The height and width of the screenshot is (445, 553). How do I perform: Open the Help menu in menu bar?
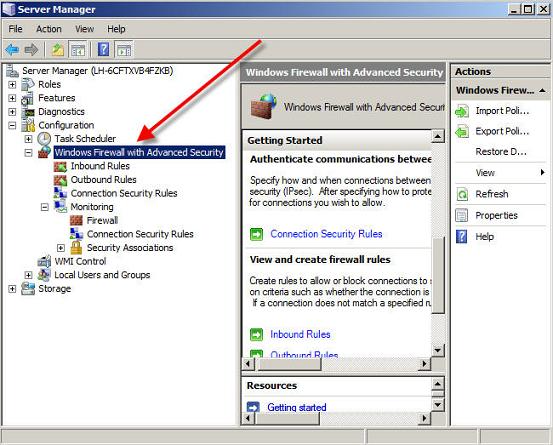(116, 29)
